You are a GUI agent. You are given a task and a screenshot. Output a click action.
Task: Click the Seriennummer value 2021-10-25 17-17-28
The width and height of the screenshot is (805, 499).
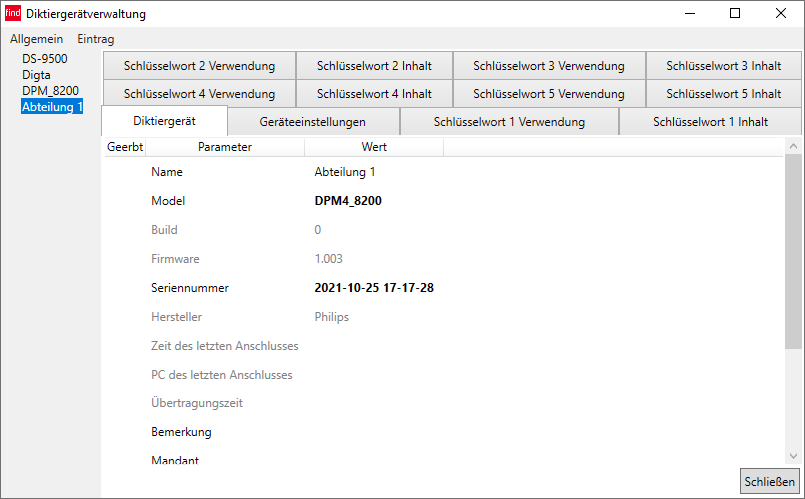pos(374,287)
